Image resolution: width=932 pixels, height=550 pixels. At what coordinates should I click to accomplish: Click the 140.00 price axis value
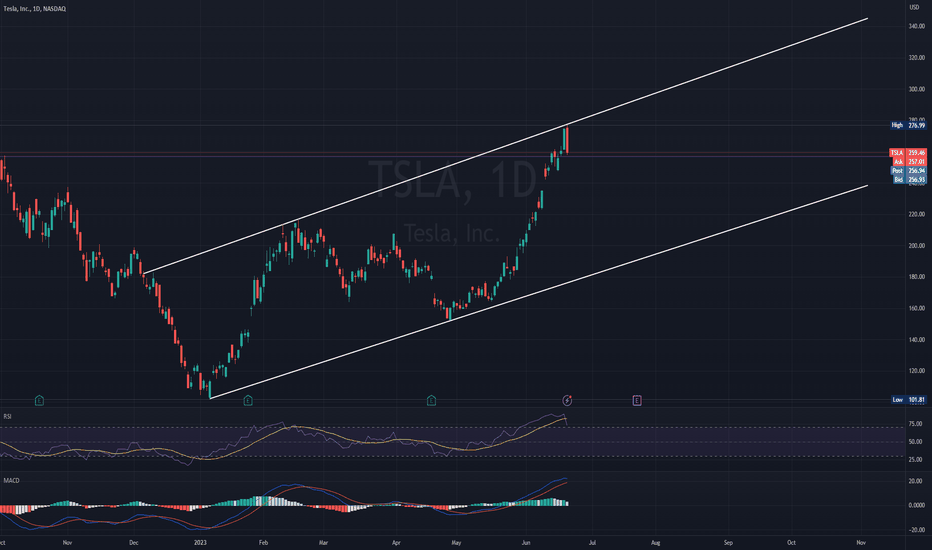pyautogui.click(x=917, y=340)
